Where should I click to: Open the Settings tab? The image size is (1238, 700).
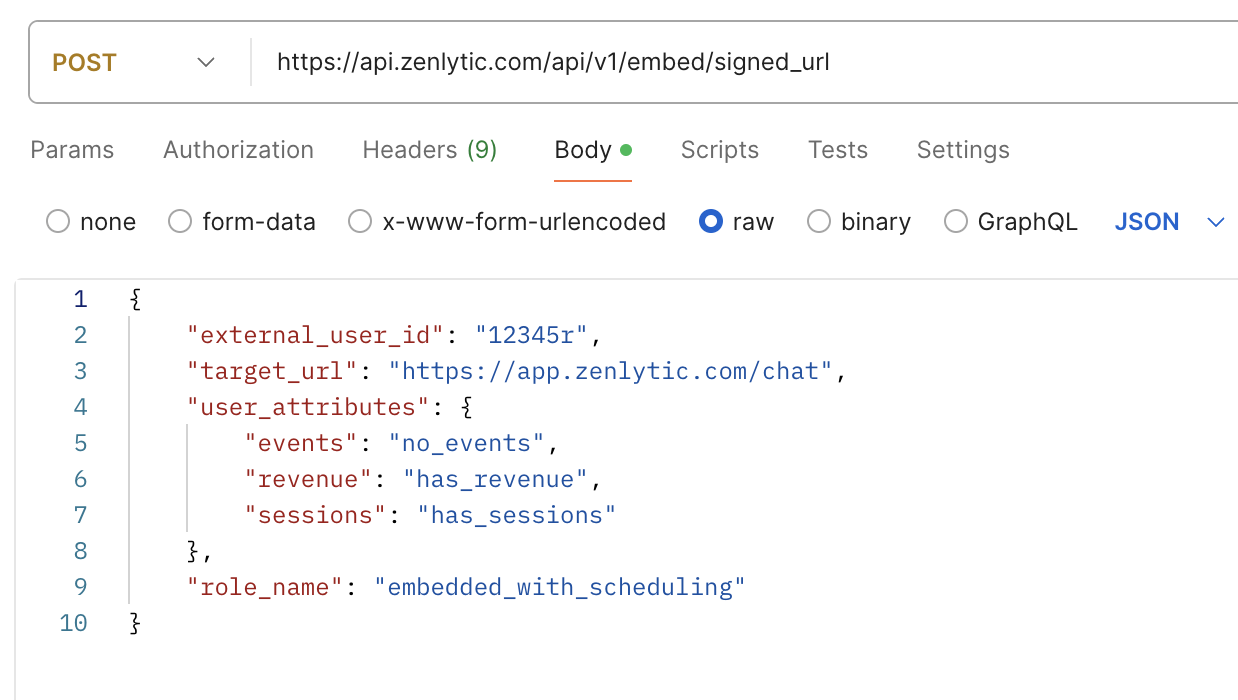click(963, 150)
